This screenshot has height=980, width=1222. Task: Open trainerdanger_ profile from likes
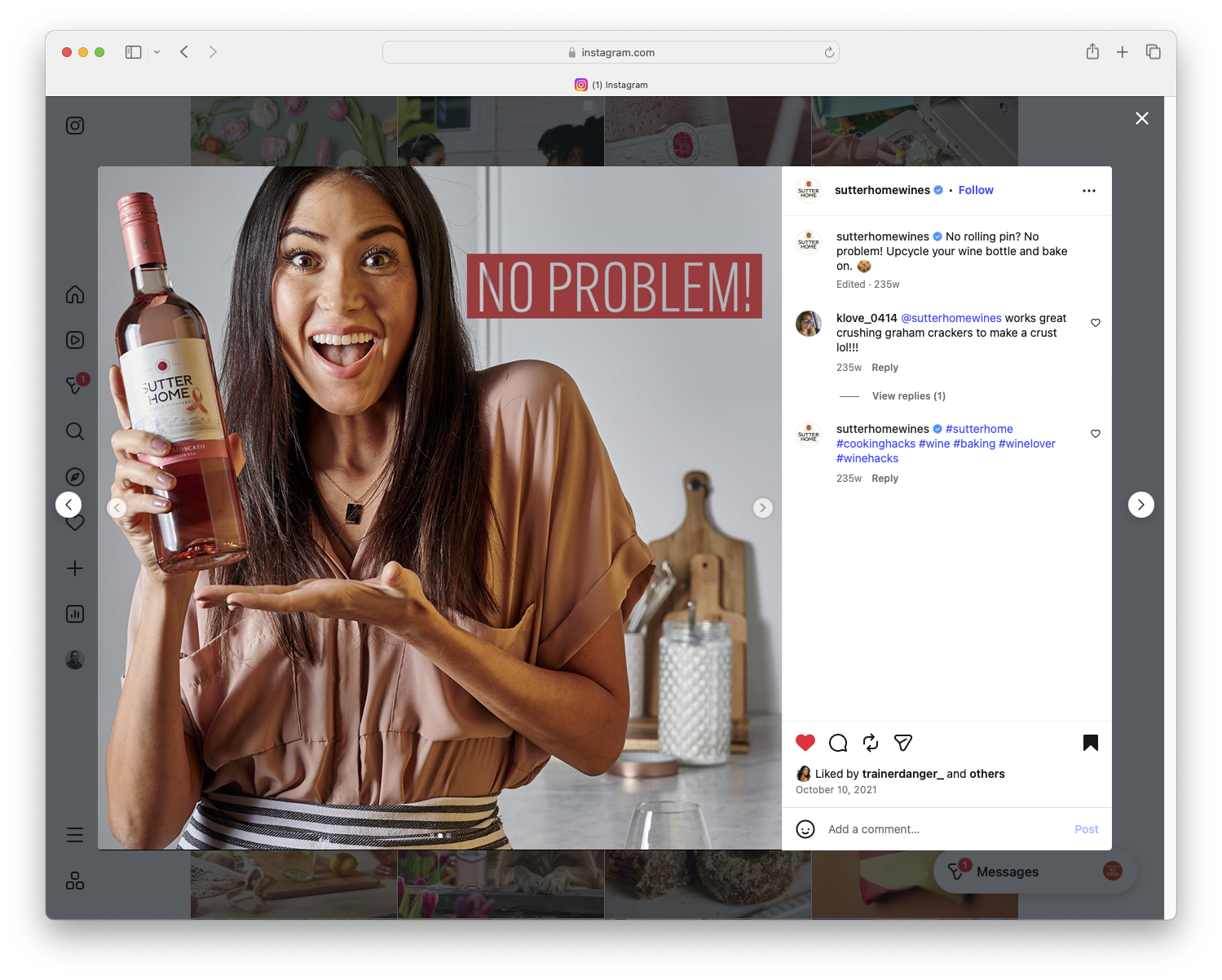pyautogui.click(x=903, y=774)
